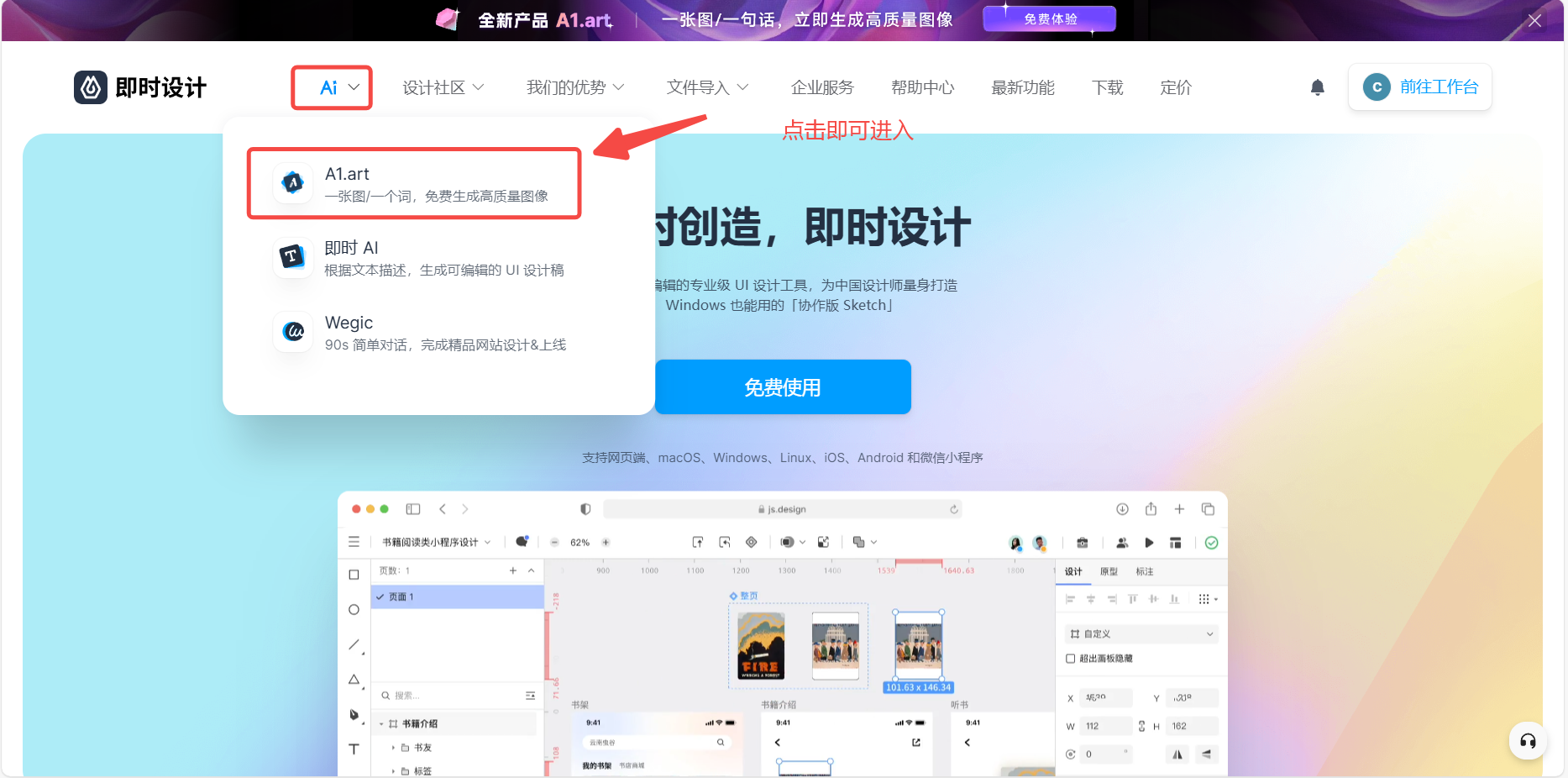Click the forward arrow in mockup browser

[464, 509]
